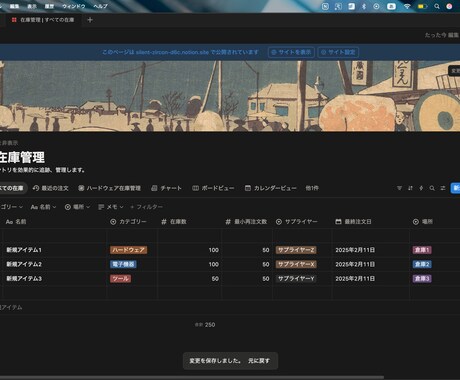Open the サプライヤー column header
The width and height of the screenshot is (460, 380).
297,222
